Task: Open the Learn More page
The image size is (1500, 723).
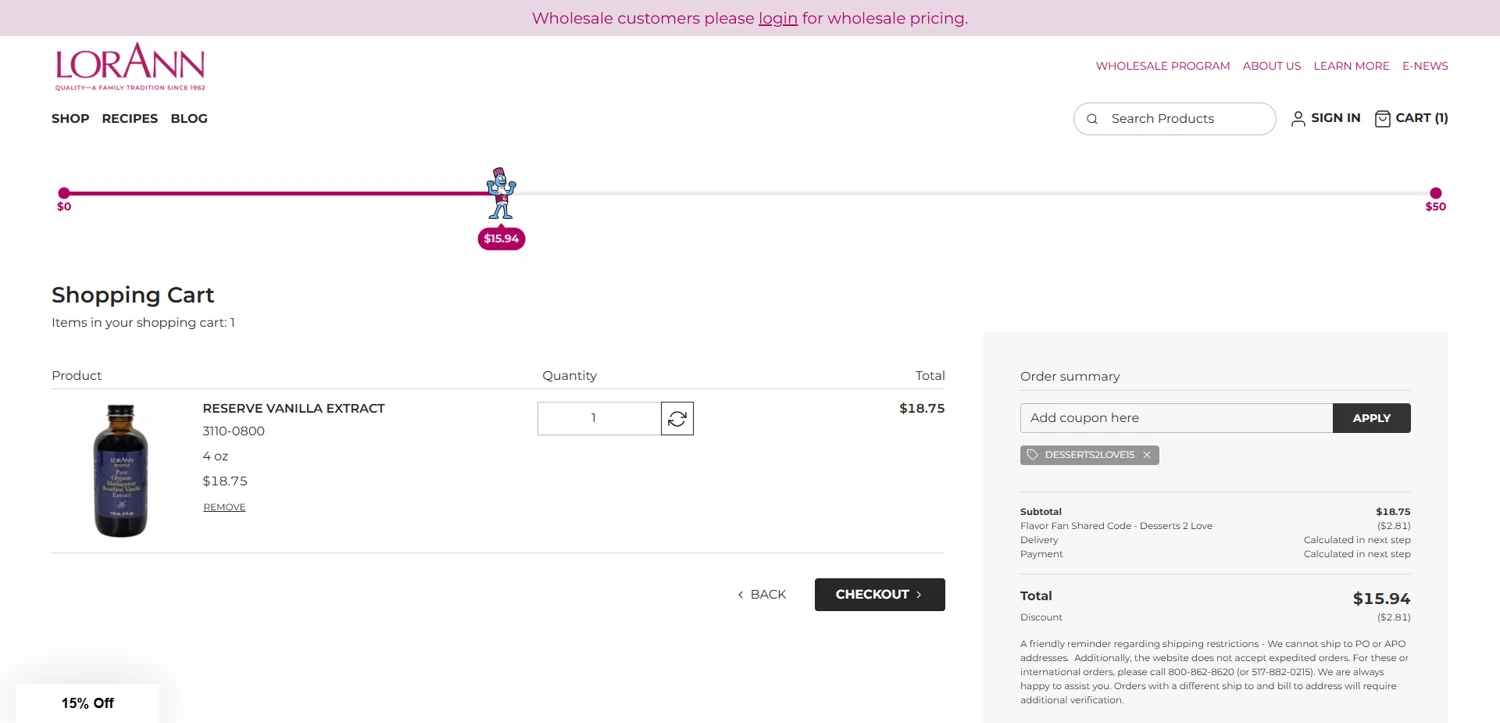Action: tap(1351, 66)
